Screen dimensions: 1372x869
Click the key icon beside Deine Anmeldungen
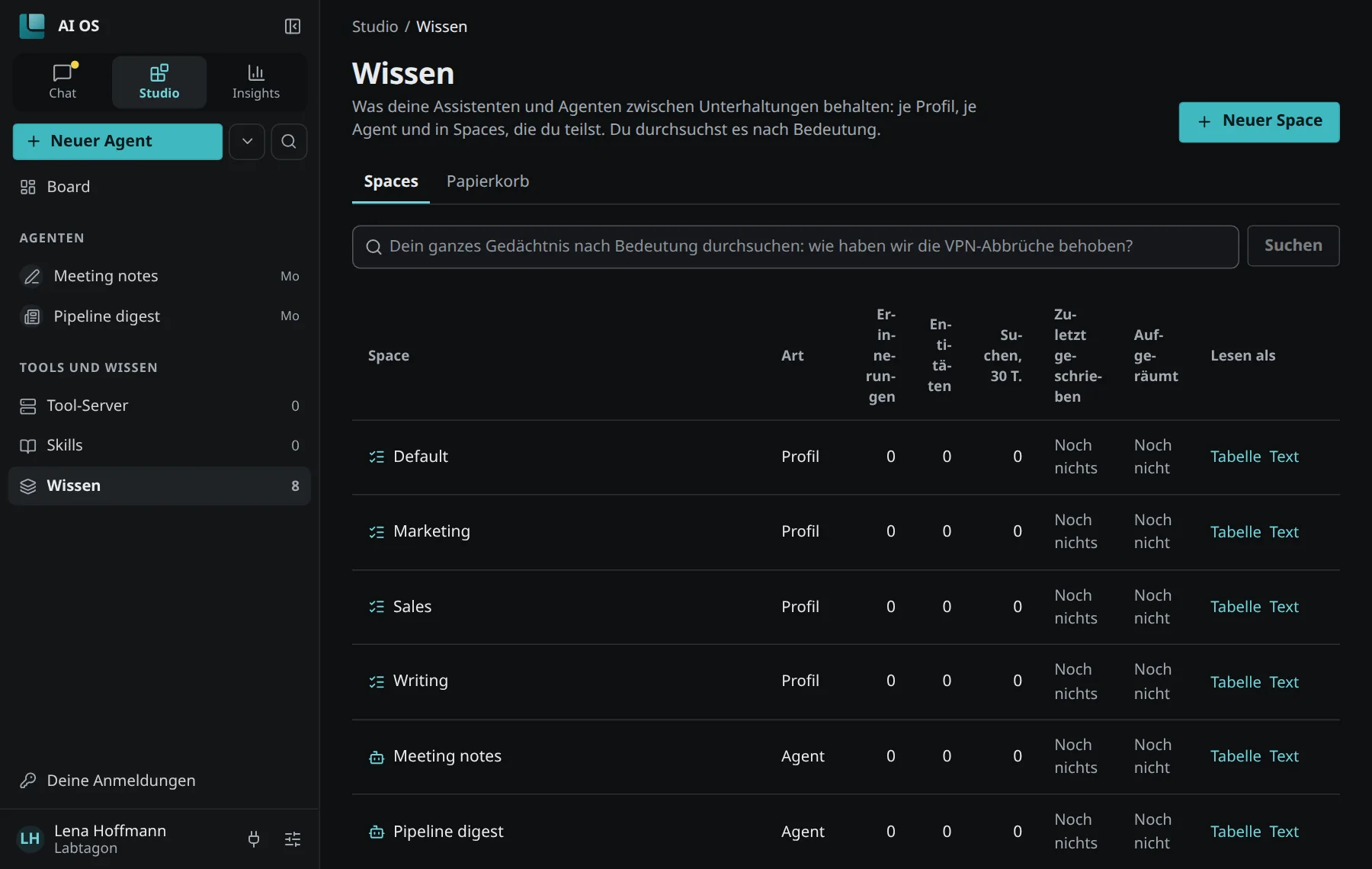tap(28, 781)
